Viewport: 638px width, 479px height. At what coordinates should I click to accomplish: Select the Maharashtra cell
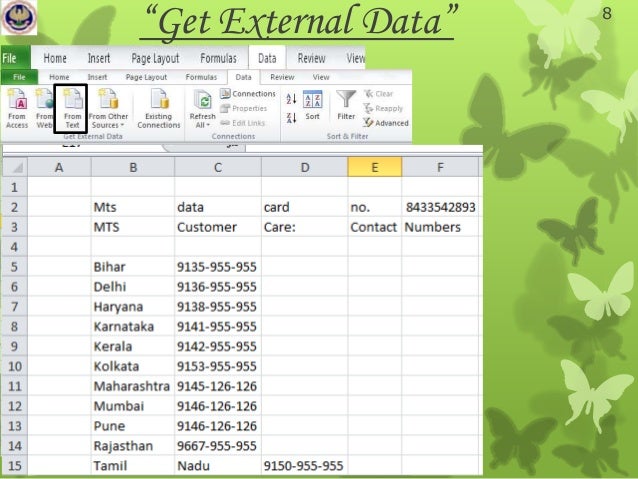click(x=133, y=386)
